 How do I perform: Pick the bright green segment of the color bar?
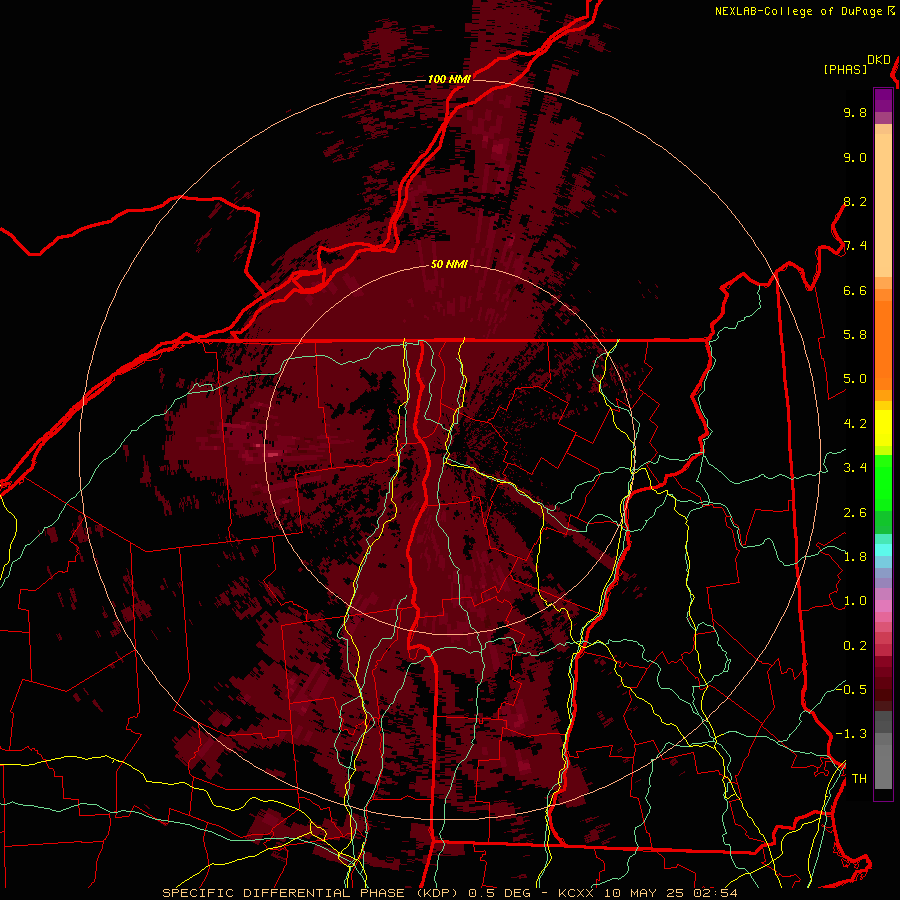point(883,482)
